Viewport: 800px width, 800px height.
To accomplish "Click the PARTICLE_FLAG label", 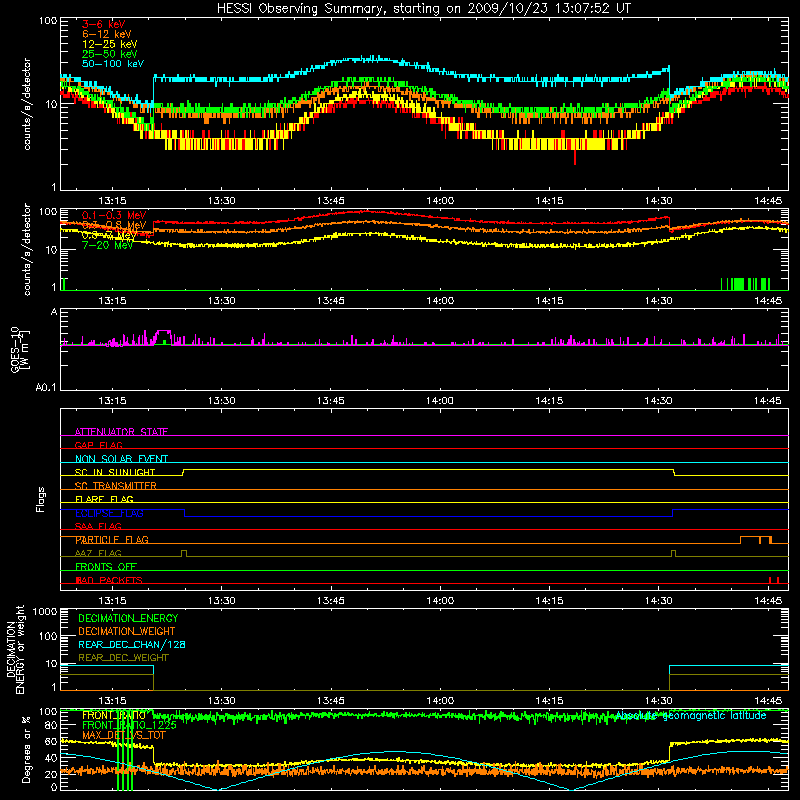I will (x=112, y=540).
